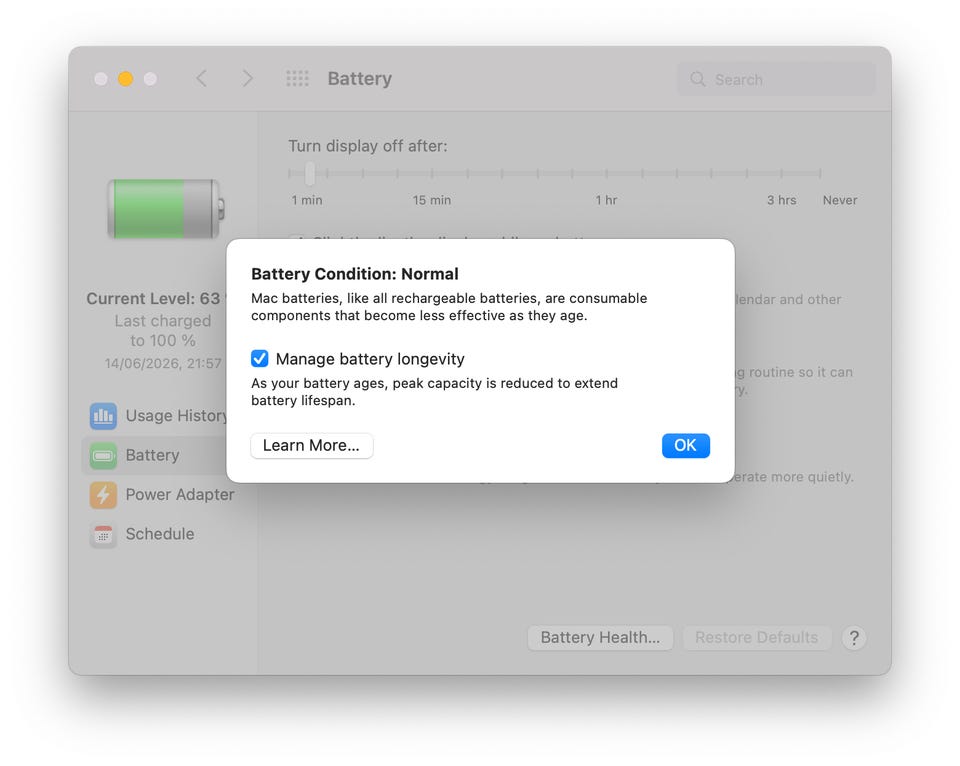Image resolution: width=960 pixels, height=766 pixels.
Task: Uncheck Manage battery longevity checkbox
Action: click(260, 358)
